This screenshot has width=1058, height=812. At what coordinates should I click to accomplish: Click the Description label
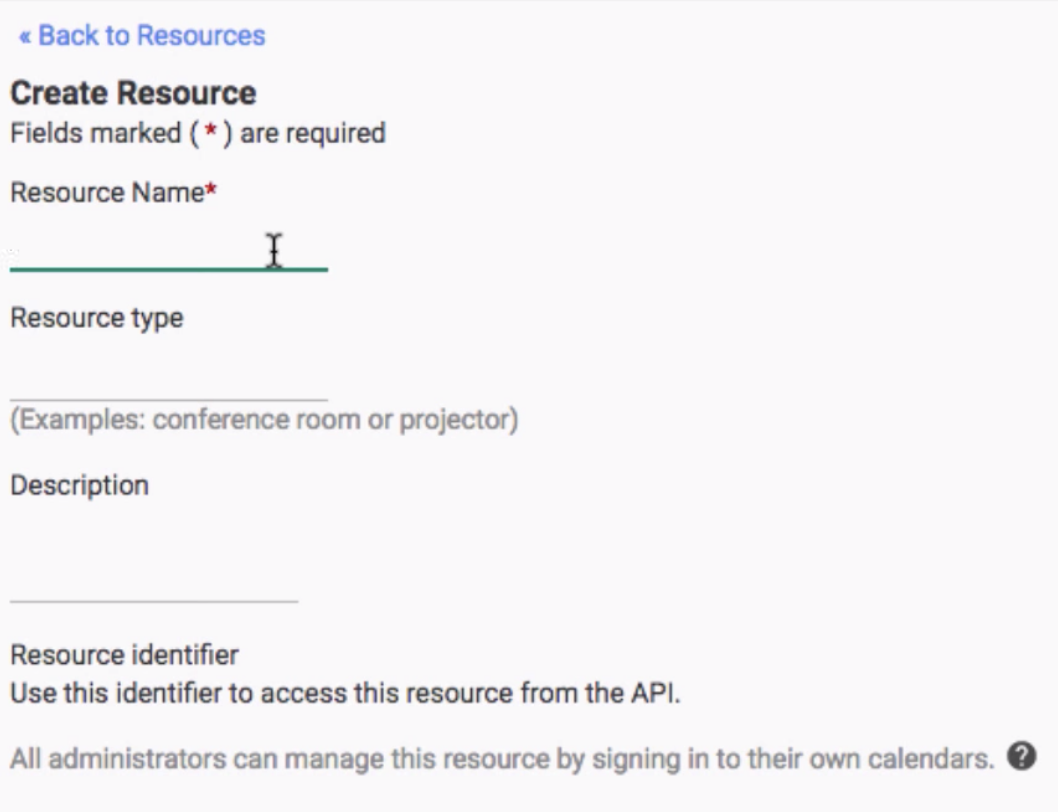pyautogui.click(x=79, y=485)
